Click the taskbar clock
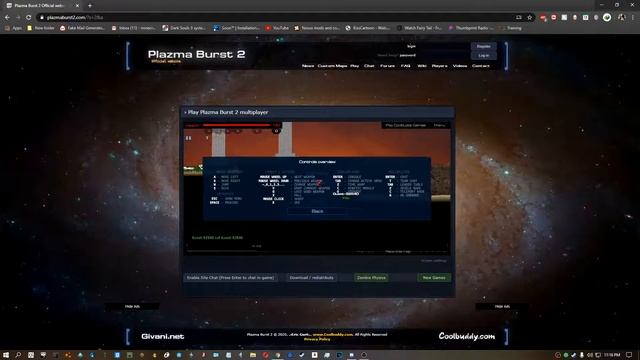The height and width of the screenshot is (360, 640). tap(612, 355)
